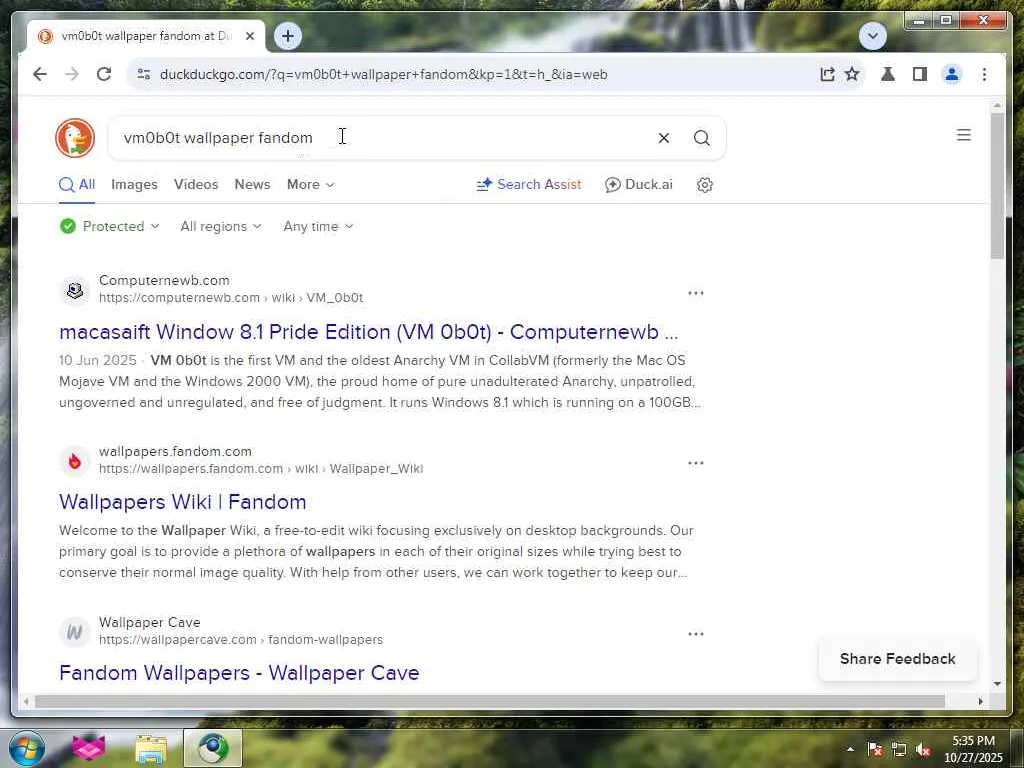
Task: Click the forward navigation arrow
Action: (72, 74)
